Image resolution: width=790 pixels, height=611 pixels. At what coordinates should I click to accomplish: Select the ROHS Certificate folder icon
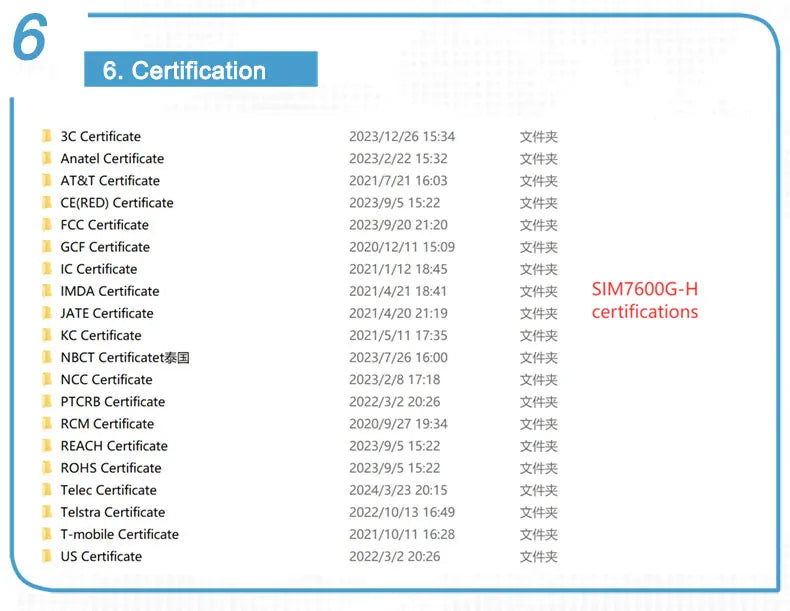(47, 468)
